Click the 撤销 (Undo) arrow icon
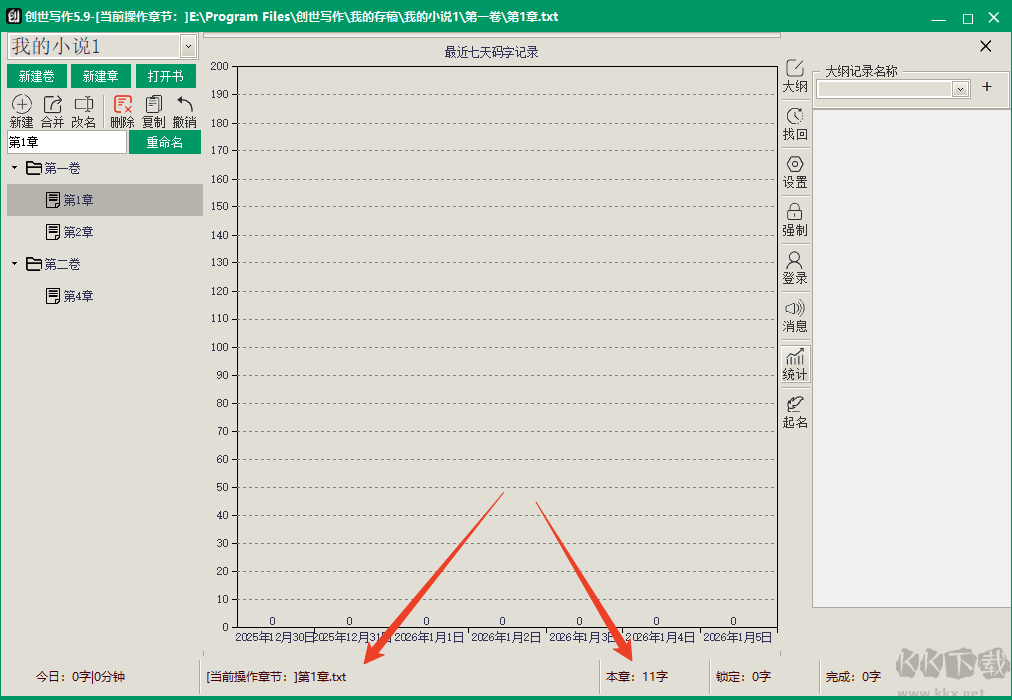1012x700 pixels. pyautogui.click(x=185, y=105)
